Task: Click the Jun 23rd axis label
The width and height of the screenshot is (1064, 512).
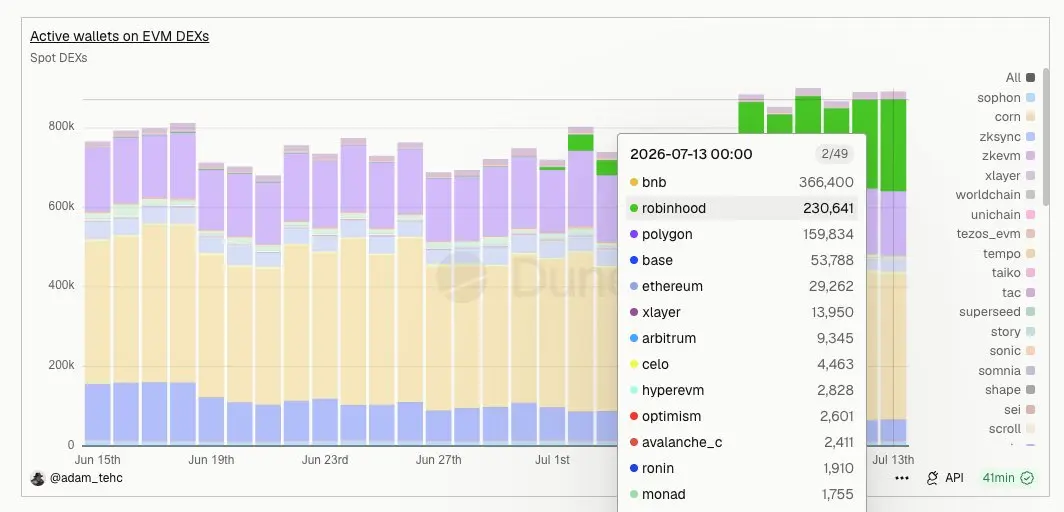Action: coord(324,460)
